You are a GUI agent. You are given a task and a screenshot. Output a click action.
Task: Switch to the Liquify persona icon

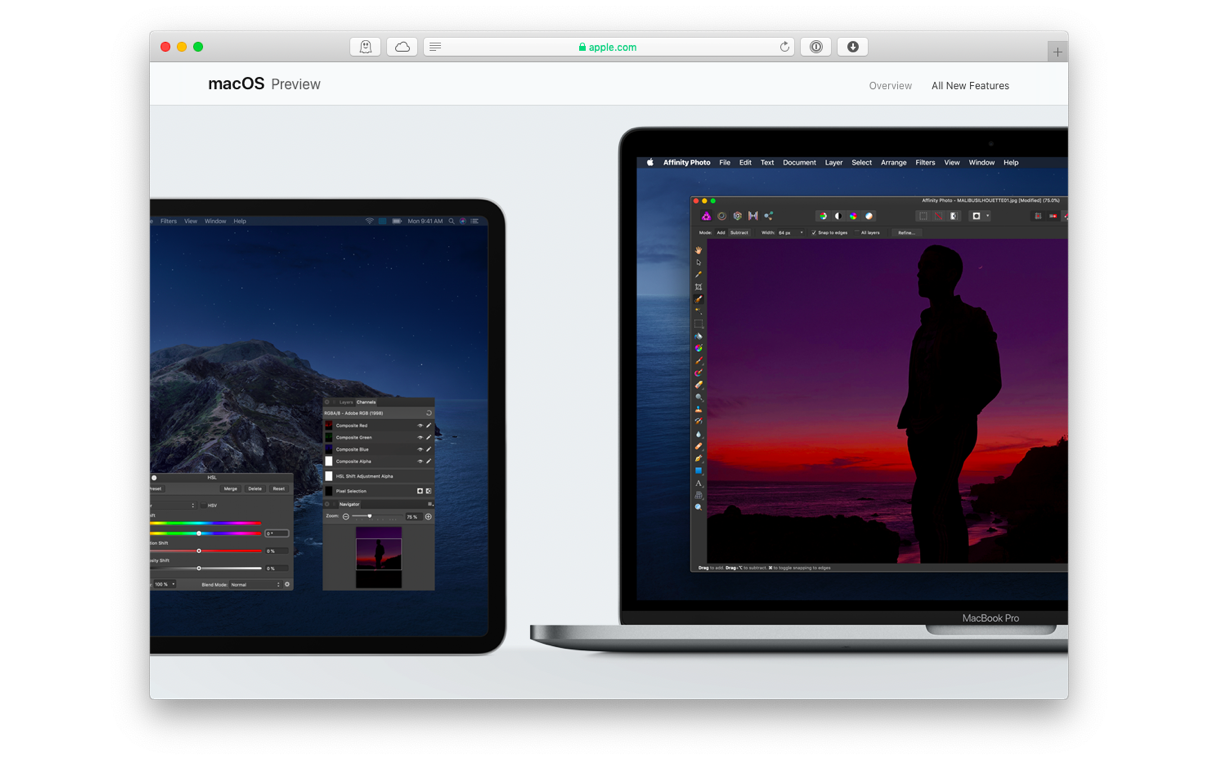click(x=721, y=216)
